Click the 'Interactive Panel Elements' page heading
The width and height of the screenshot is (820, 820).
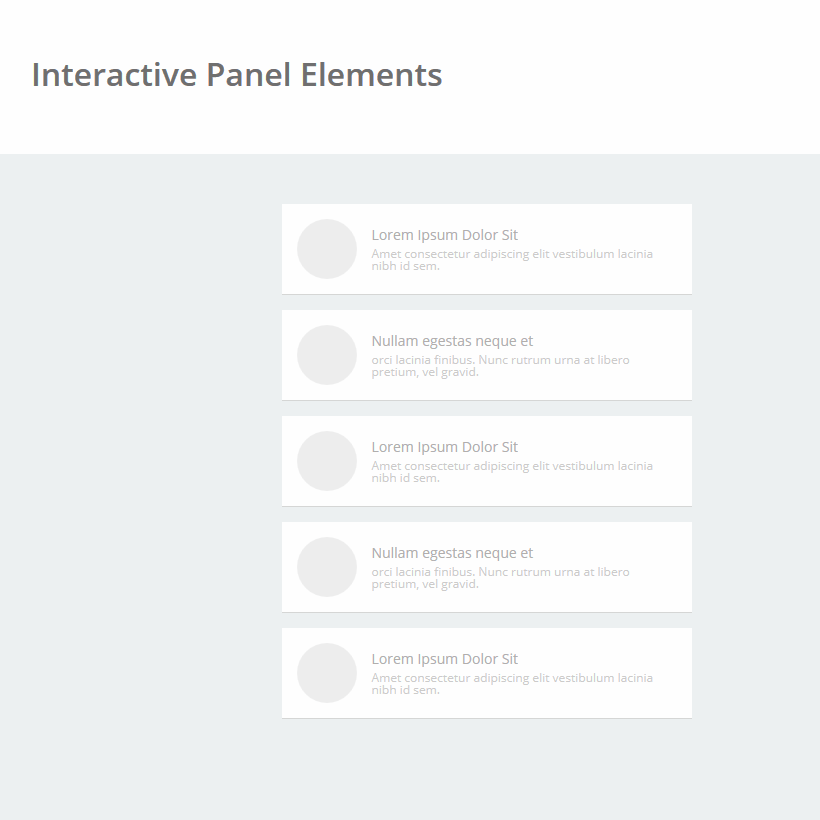pyautogui.click(x=237, y=75)
